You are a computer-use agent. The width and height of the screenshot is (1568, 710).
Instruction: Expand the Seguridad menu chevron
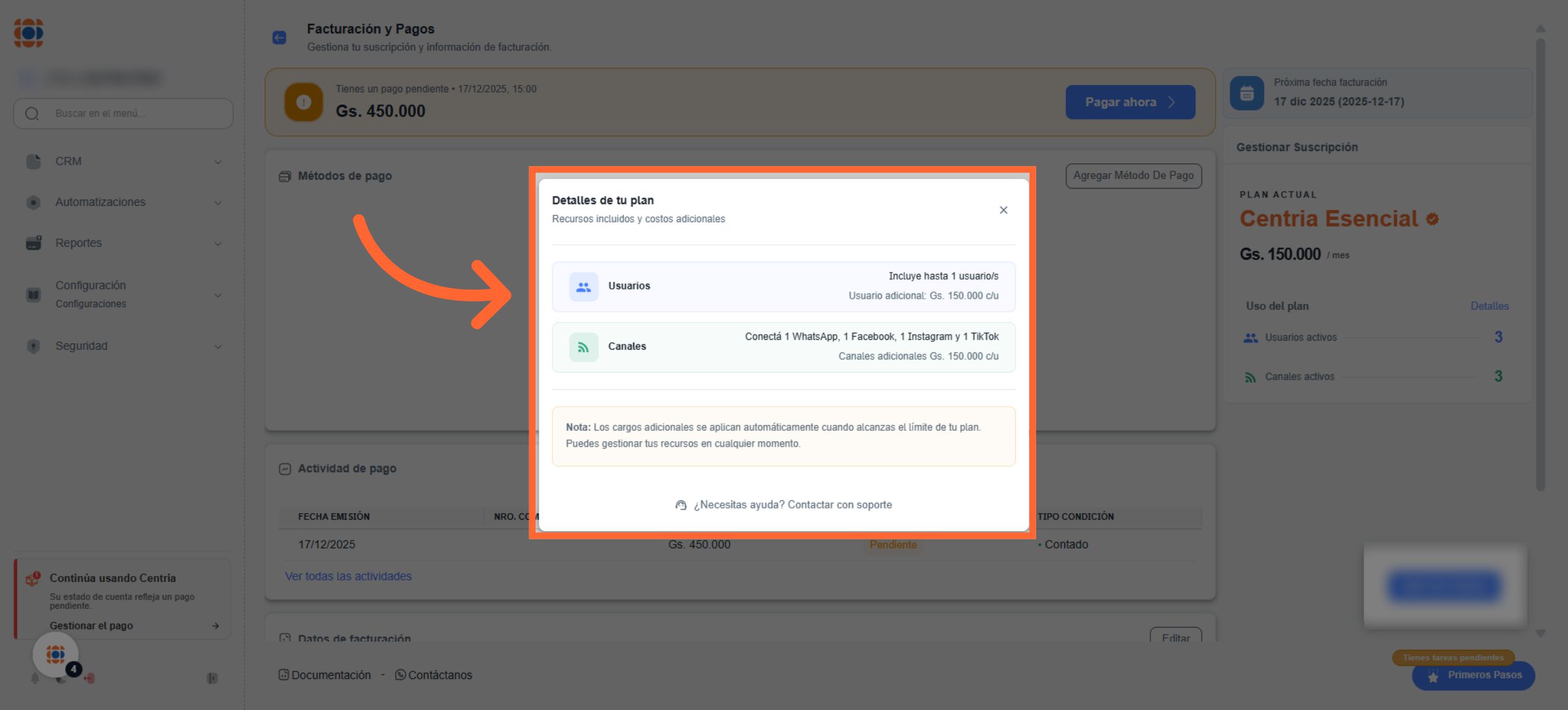point(218,347)
